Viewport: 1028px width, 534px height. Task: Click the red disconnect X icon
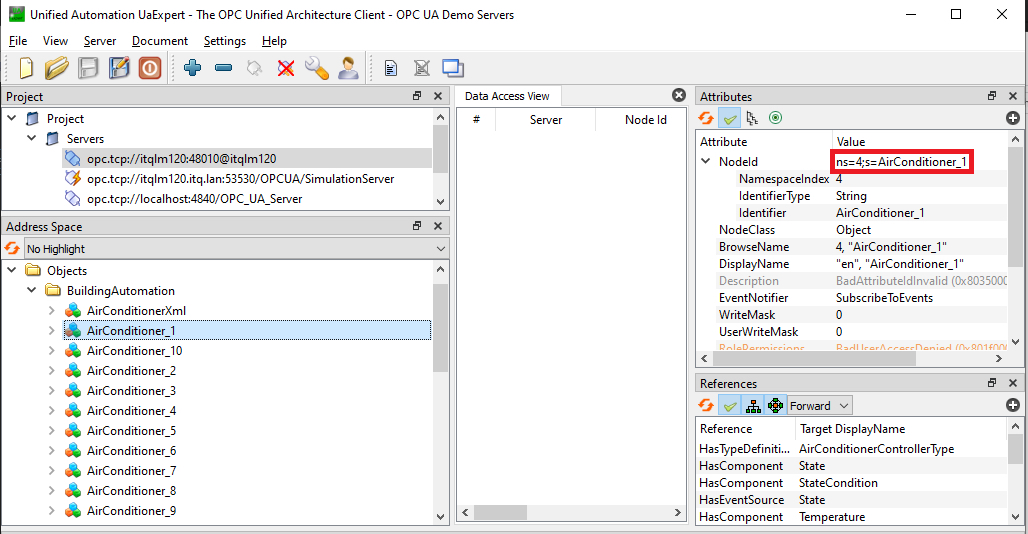click(286, 68)
